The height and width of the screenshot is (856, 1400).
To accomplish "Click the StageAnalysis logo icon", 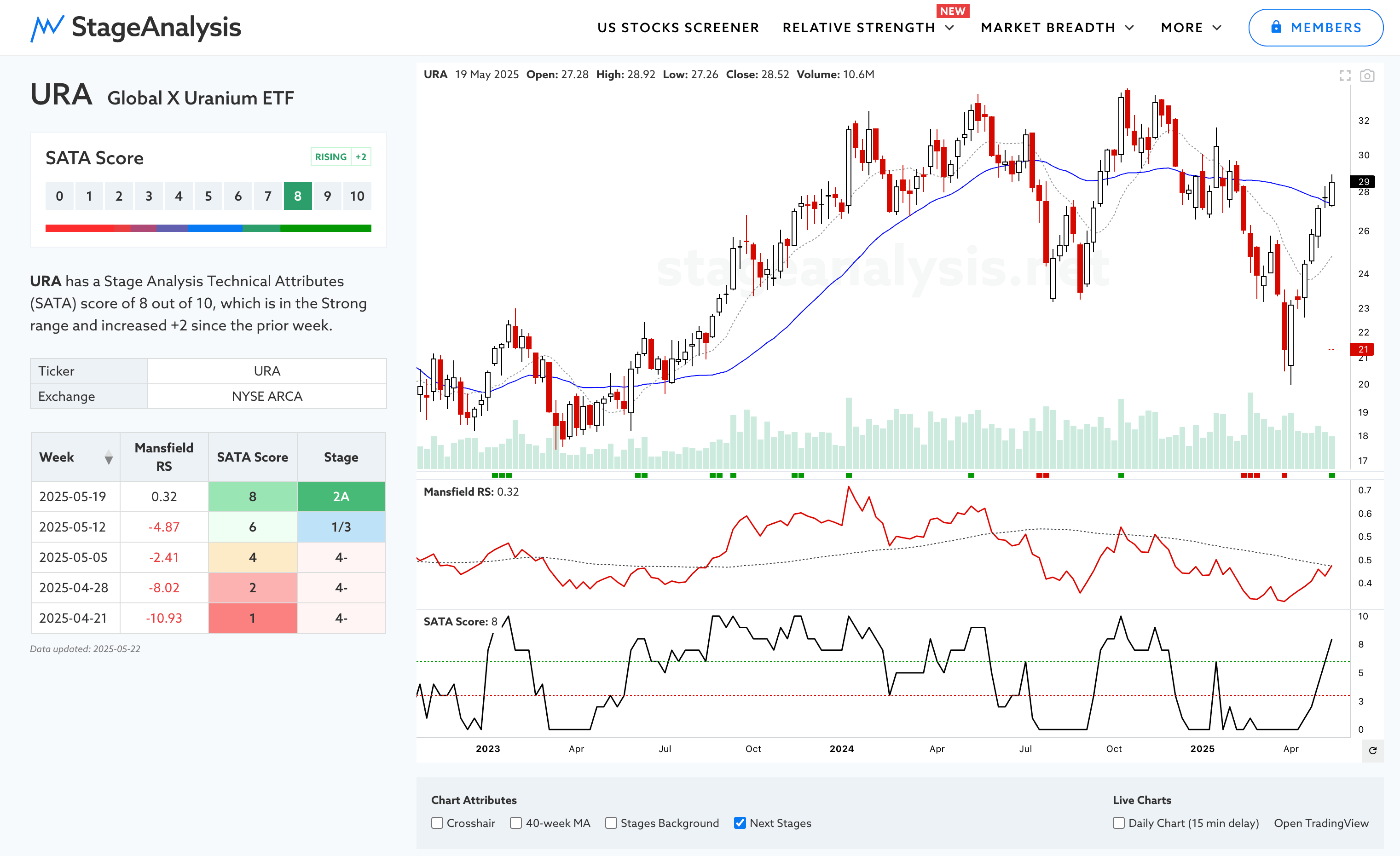I will tap(47, 28).
